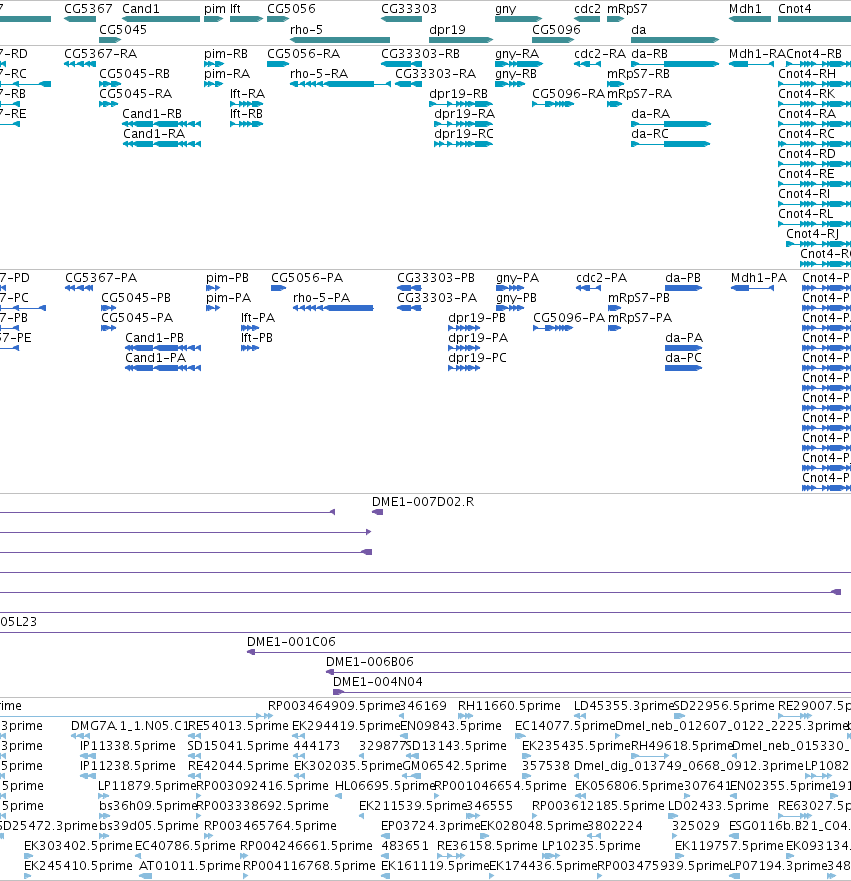
Task: Click BAC clone DME1-006B06 label
Action: click(x=370, y=661)
